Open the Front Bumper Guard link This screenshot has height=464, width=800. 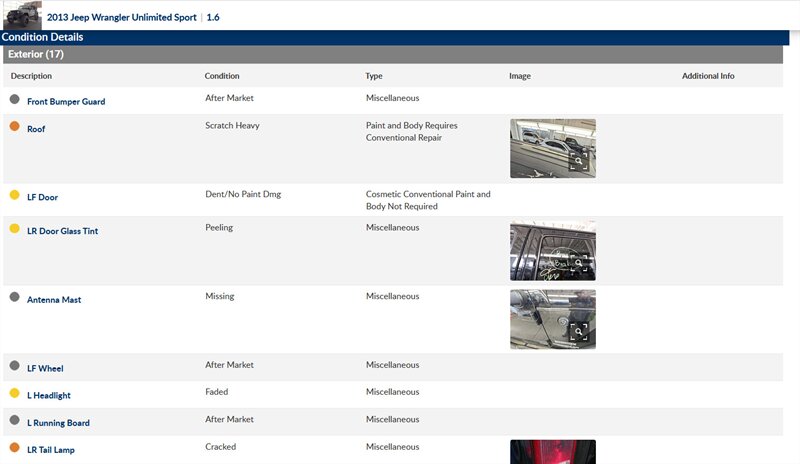[x=66, y=102]
